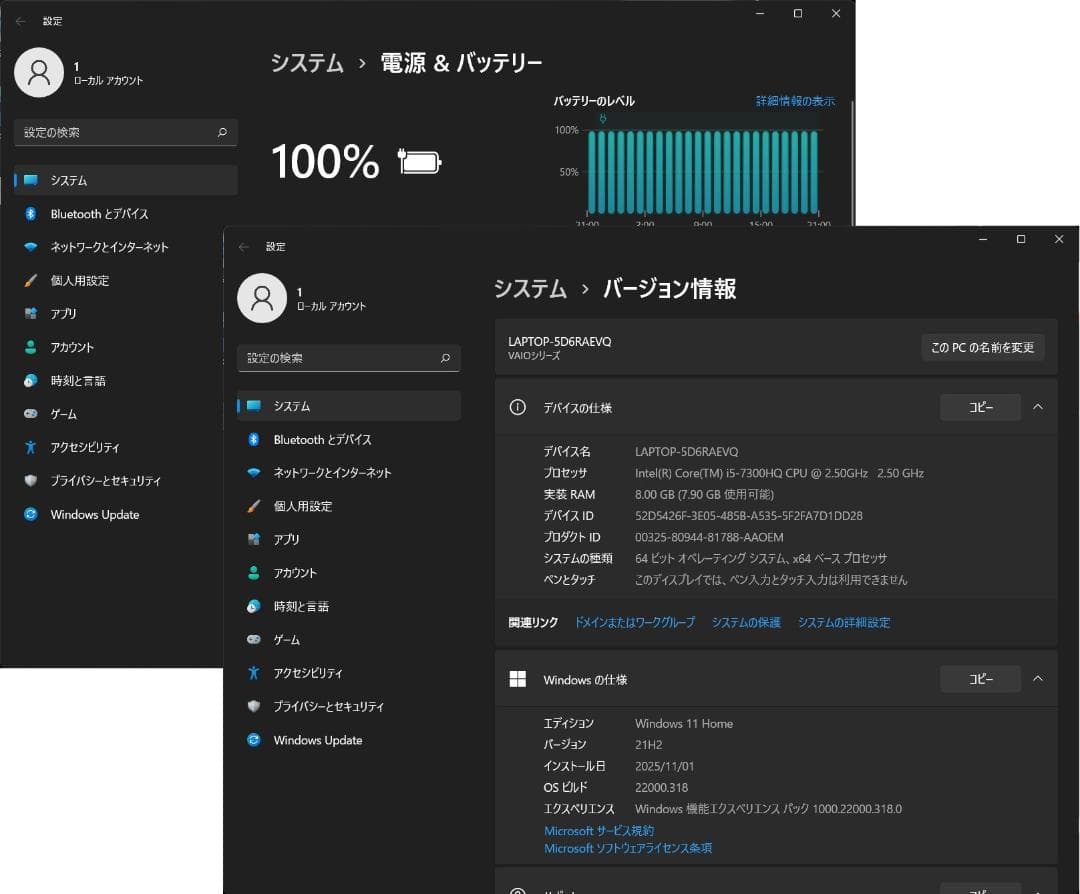1080x894 pixels.
Task: Click the Bluetooth icon in front window sidebar
Action: click(x=253, y=439)
